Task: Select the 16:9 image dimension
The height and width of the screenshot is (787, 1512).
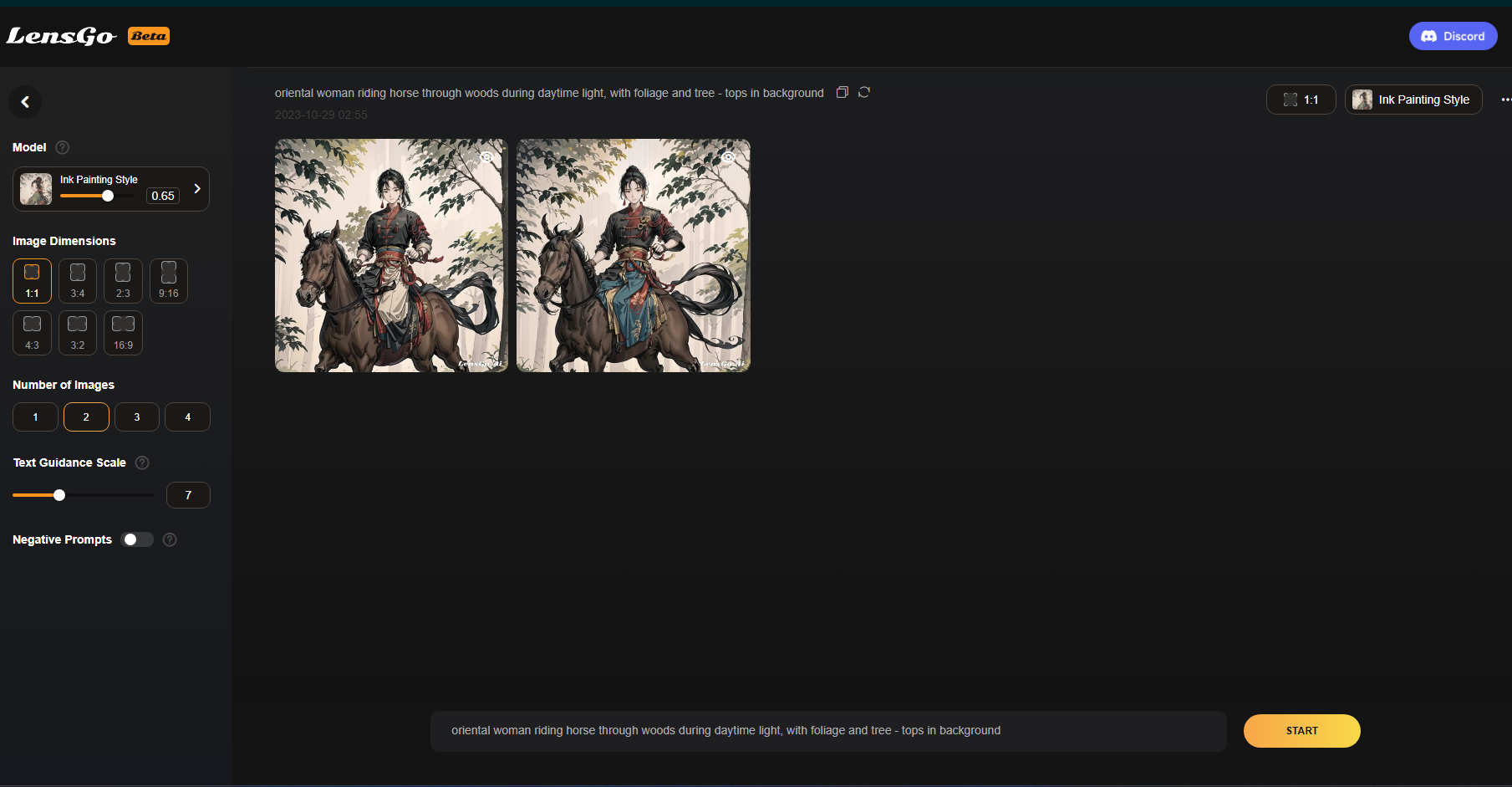Action: 123,333
